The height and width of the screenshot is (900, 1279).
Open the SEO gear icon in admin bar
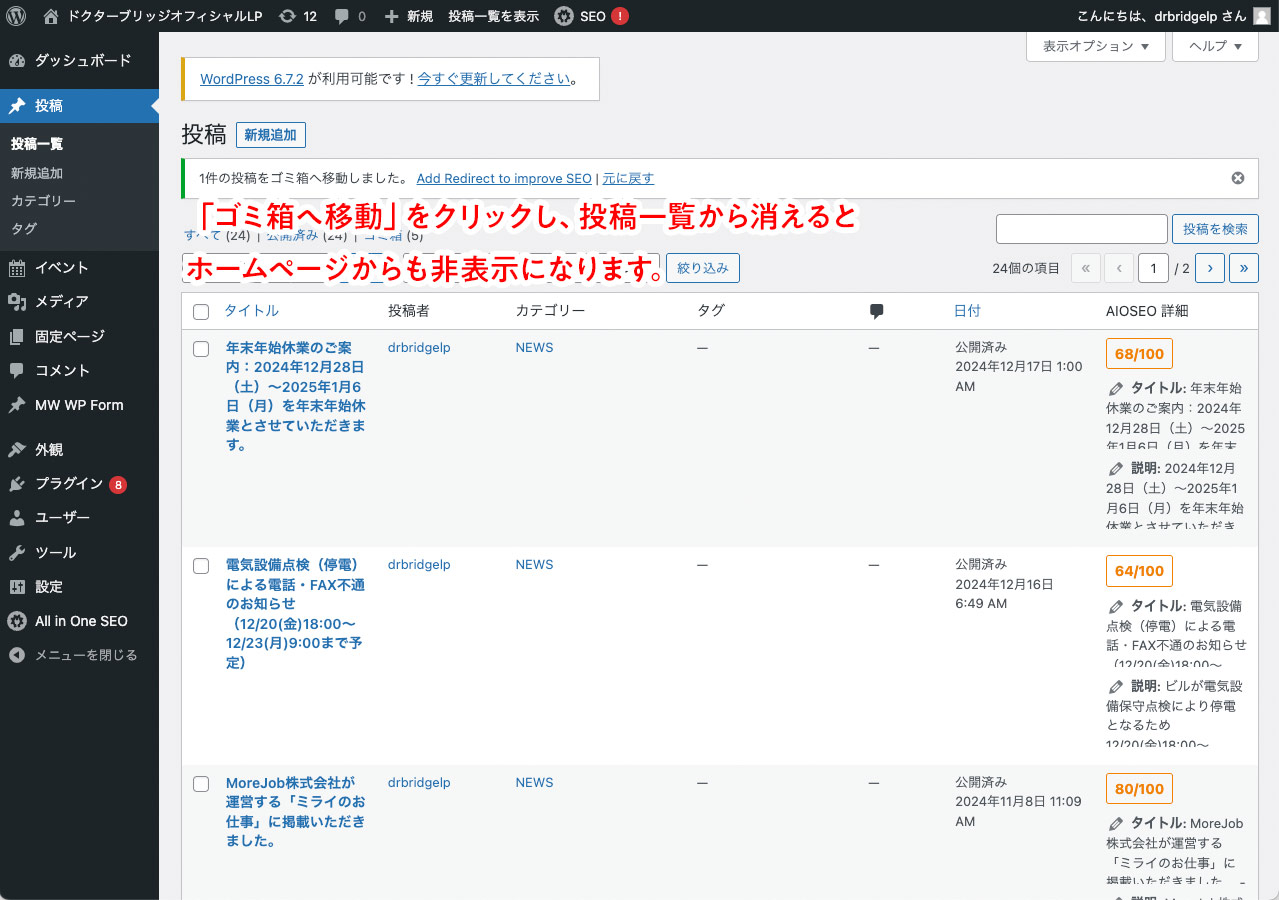pyautogui.click(x=564, y=16)
